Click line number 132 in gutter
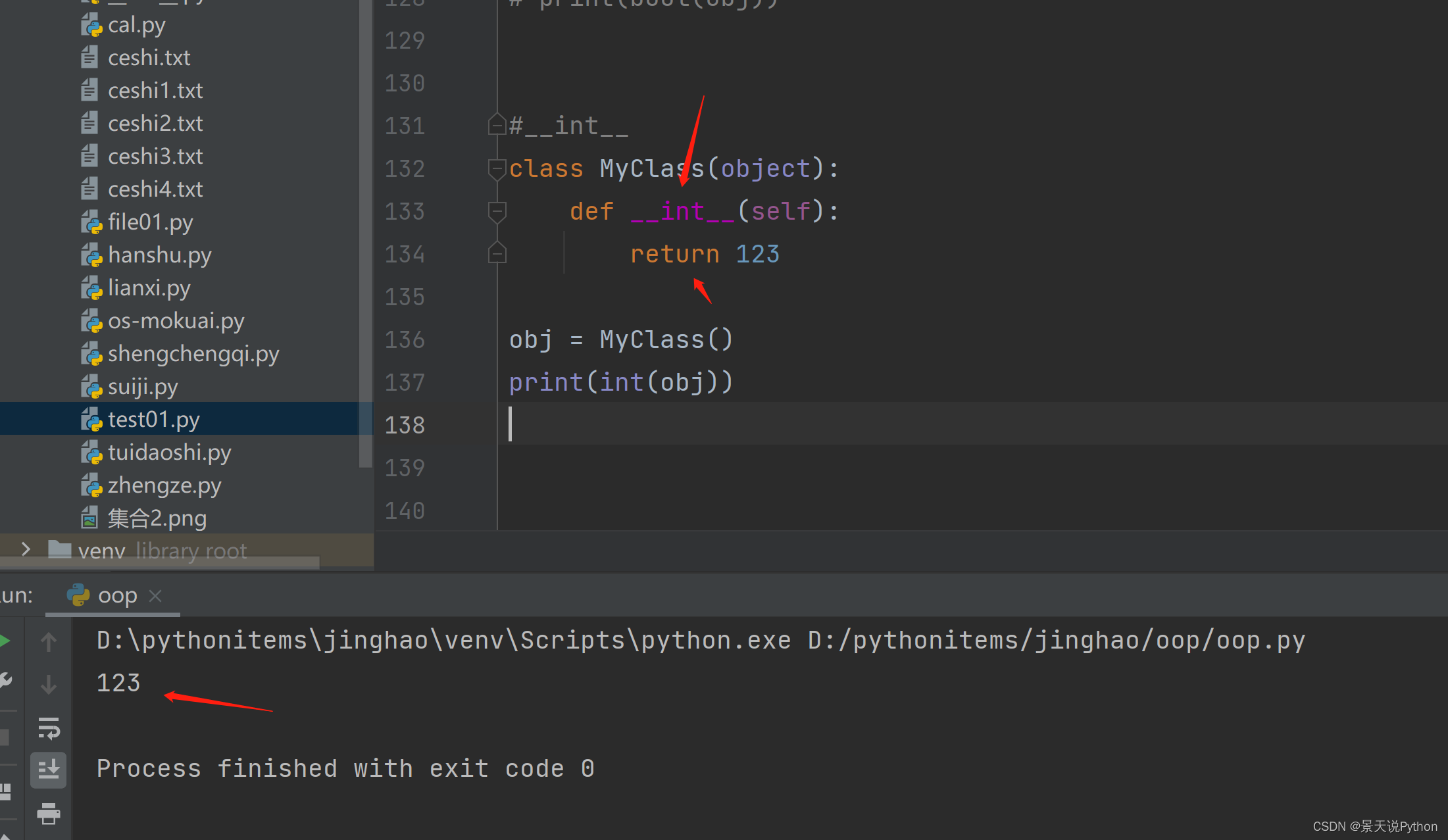Screen dimensions: 1448x840 405,169
